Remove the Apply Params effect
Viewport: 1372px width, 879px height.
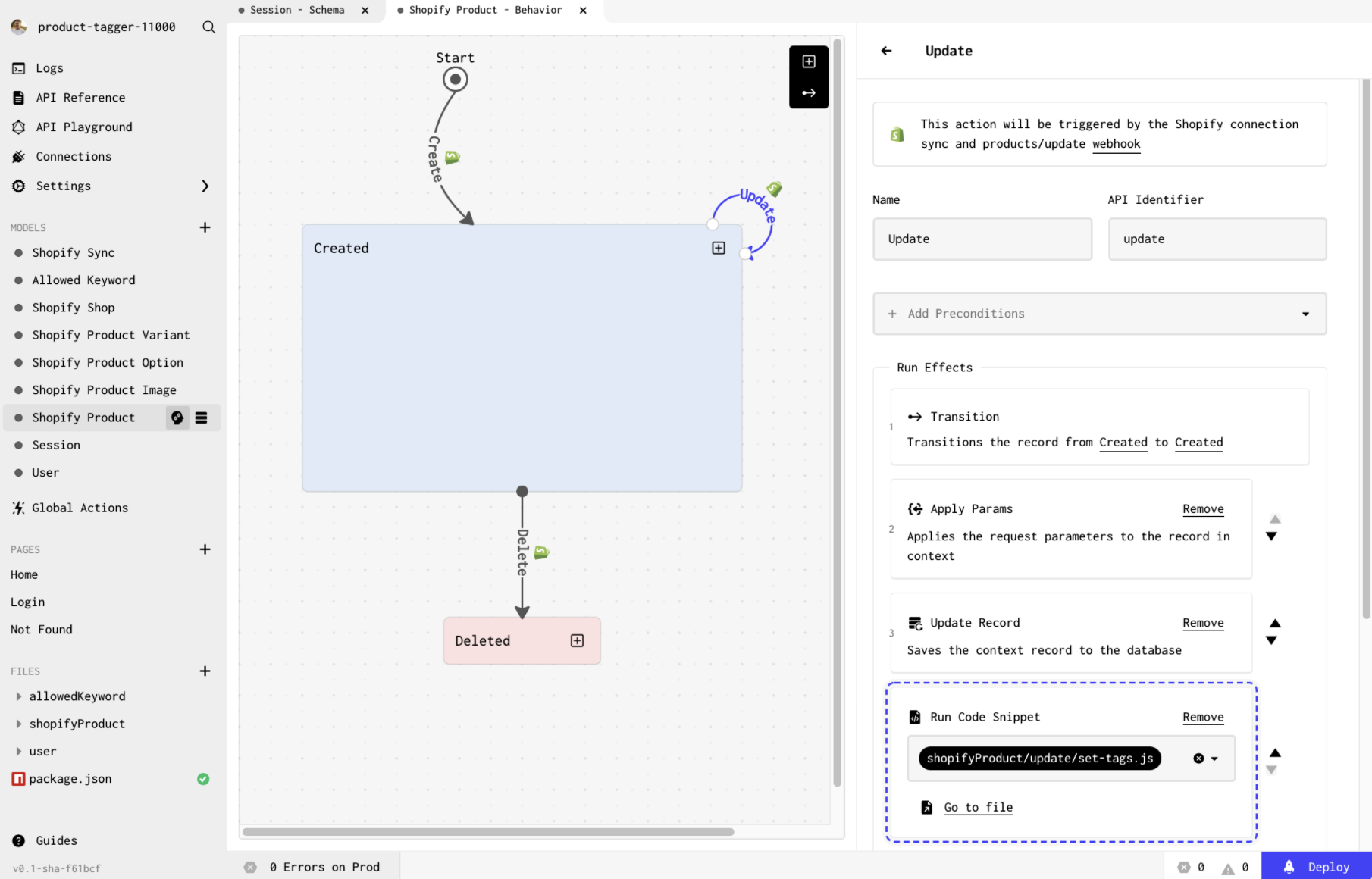click(1203, 509)
